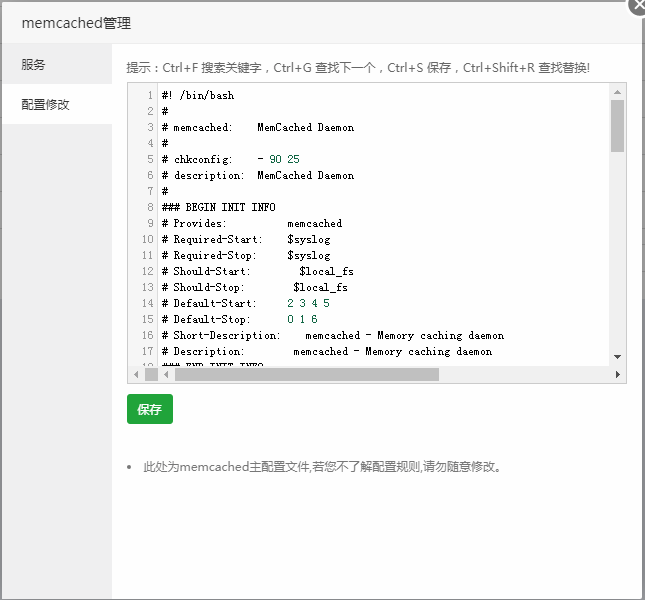
Task: Click the vertical scrollbar thumb
Action: [617, 126]
